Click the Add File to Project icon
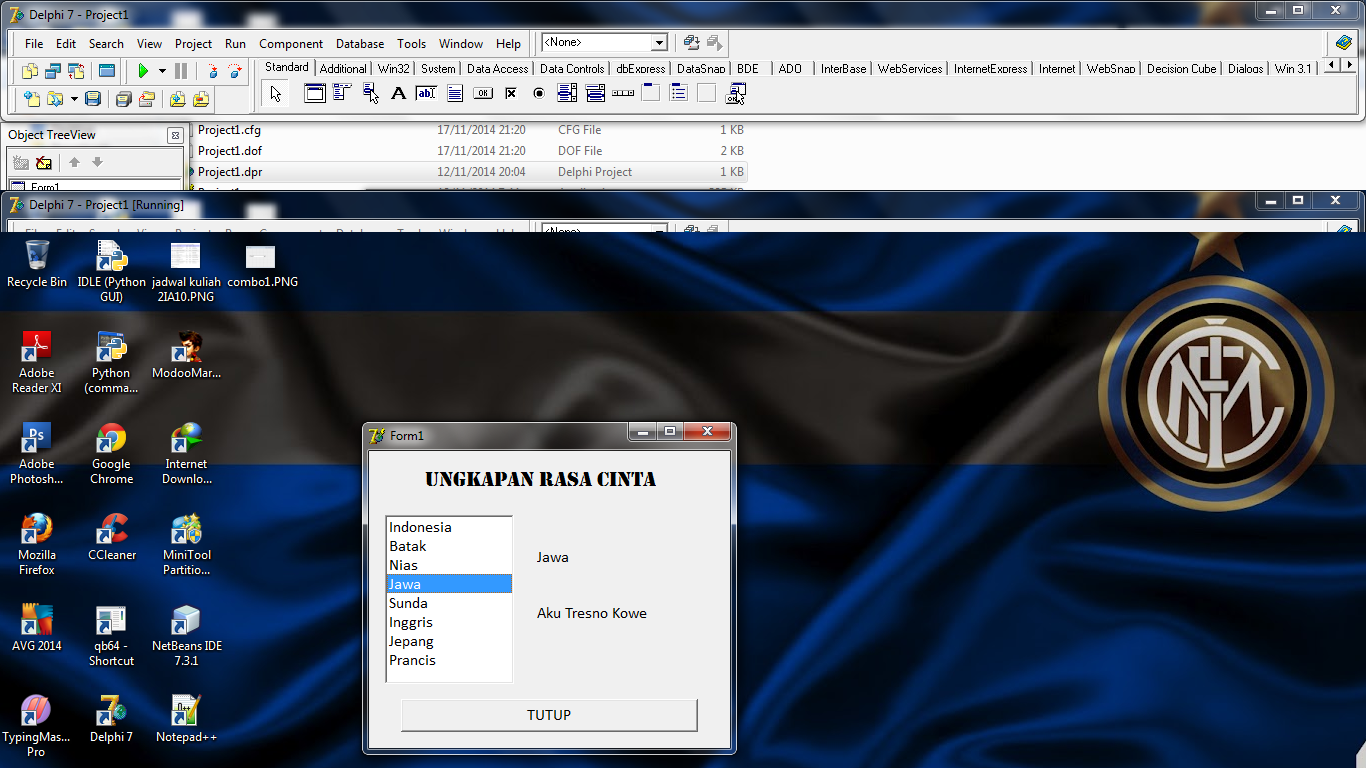The image size is (1366, 768). tap(177, 99)
